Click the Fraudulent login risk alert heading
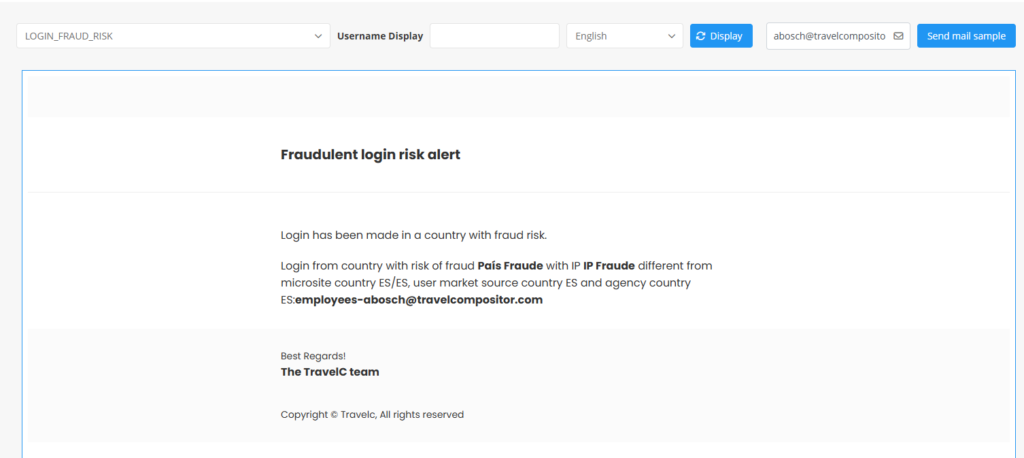 pos(370,154)
